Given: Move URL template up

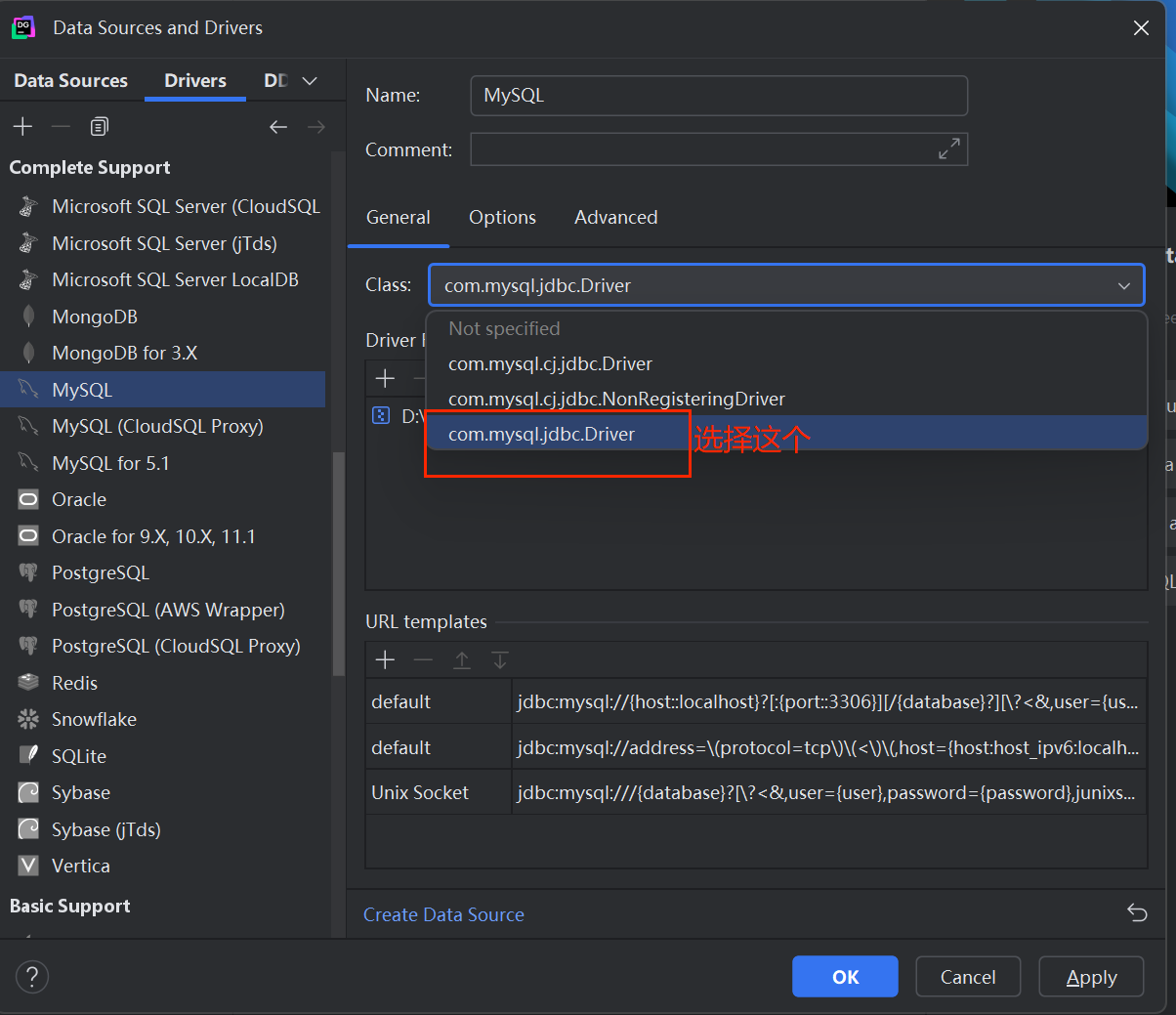Looking at the screenshot, I should (462, 660).
